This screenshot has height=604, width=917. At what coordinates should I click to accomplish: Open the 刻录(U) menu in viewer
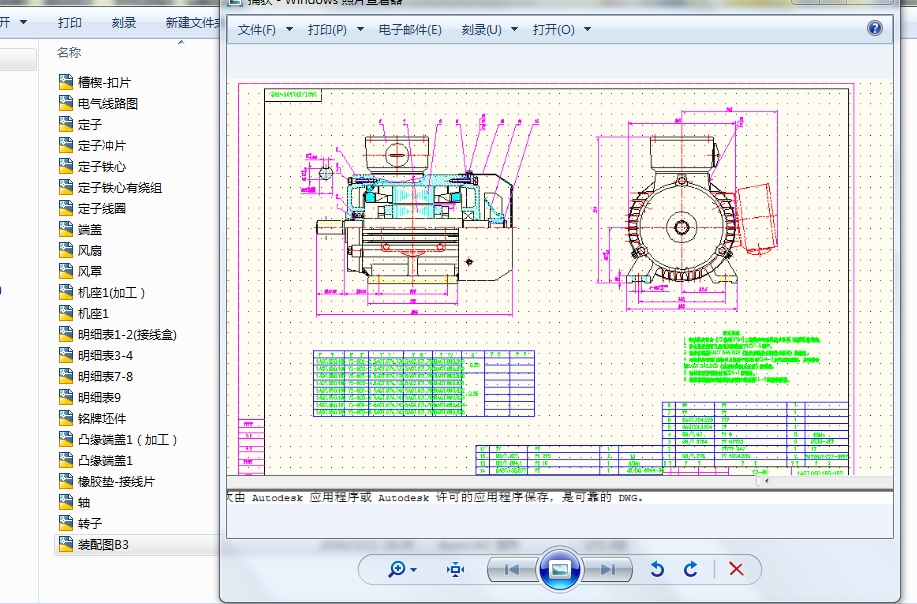(x=490, y=30)
